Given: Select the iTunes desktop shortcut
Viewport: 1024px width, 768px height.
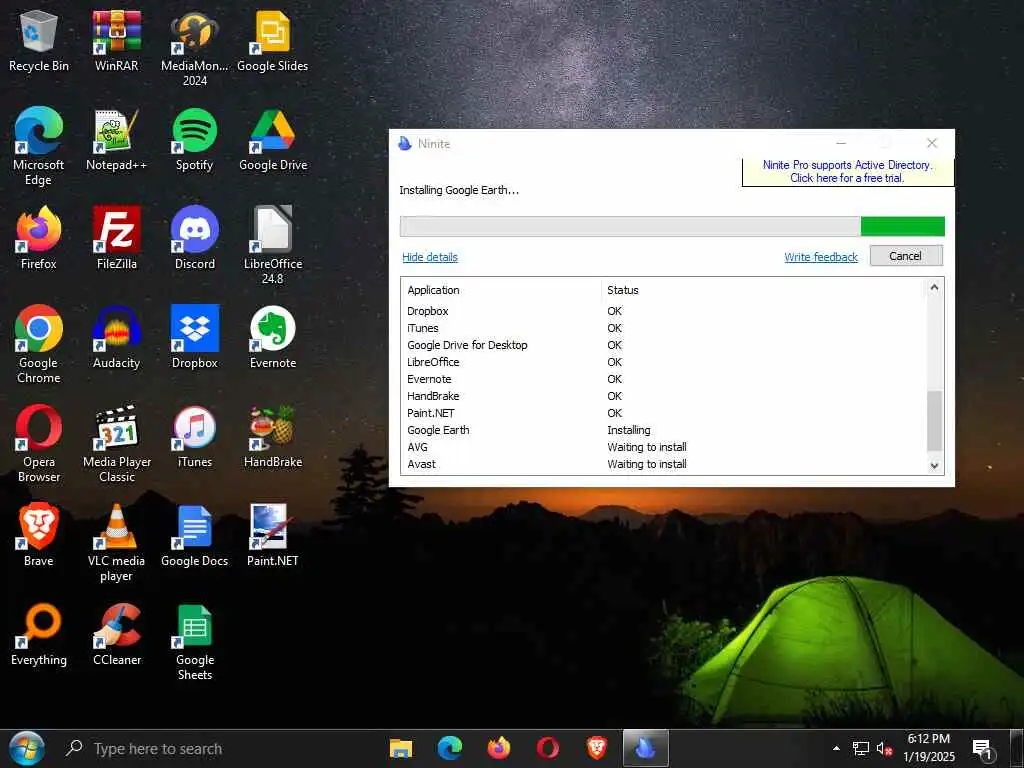Looking at the screenshot, I should click(195, 437).
